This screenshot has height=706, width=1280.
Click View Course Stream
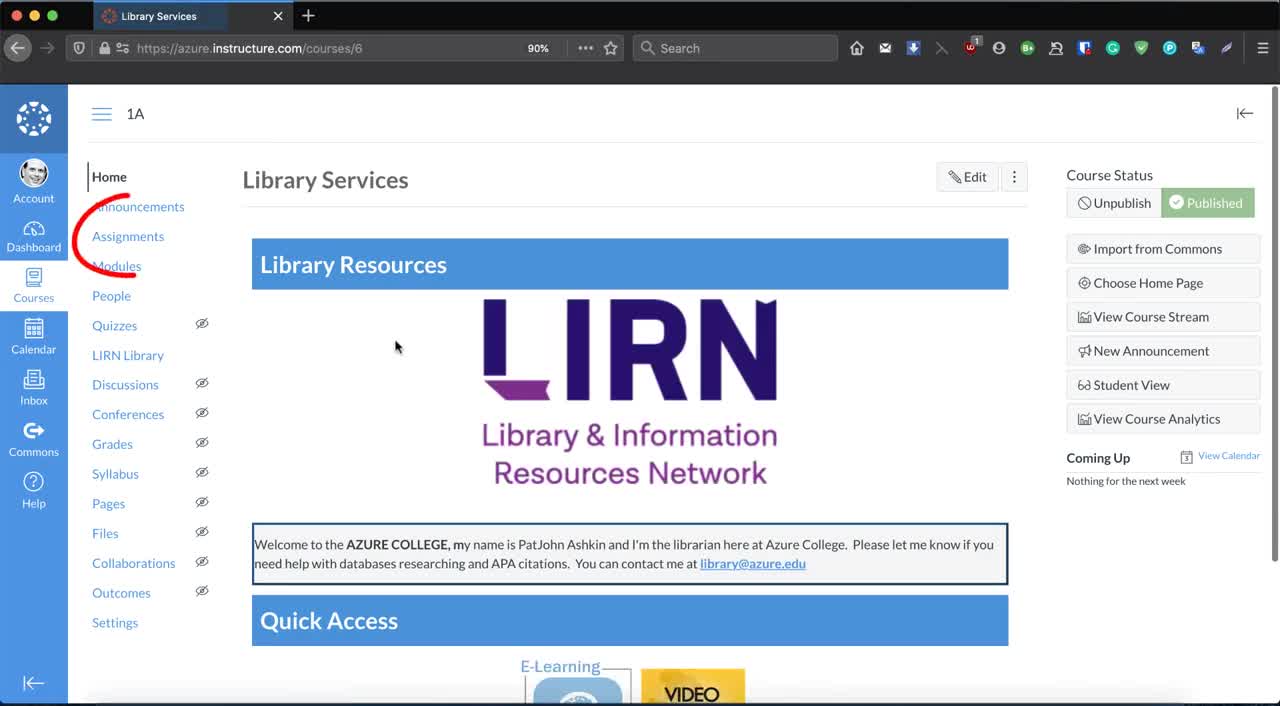(1163, 317)
